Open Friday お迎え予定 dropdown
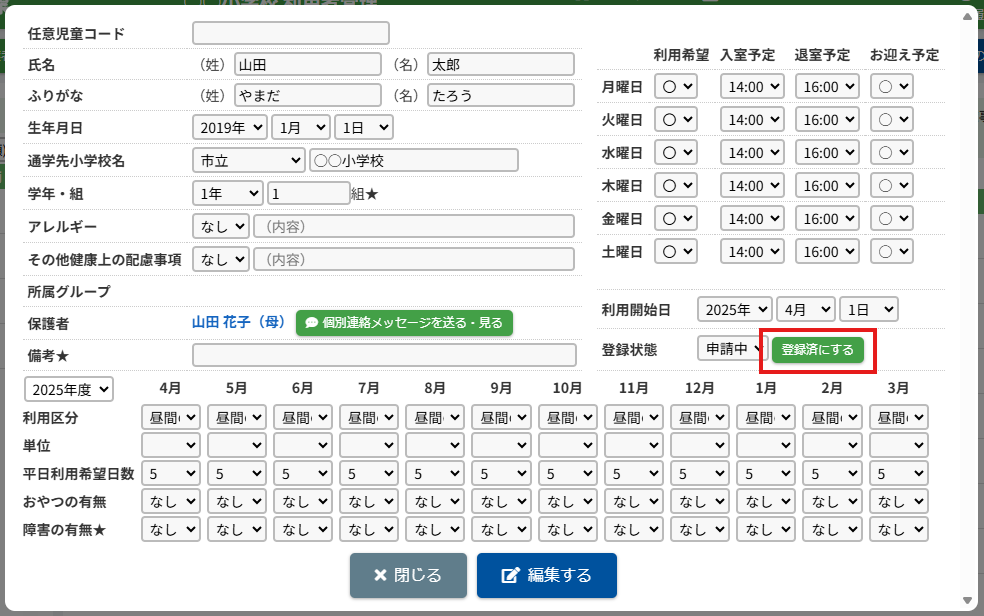Viewport: 984px width, 616px height. (892, 218)
